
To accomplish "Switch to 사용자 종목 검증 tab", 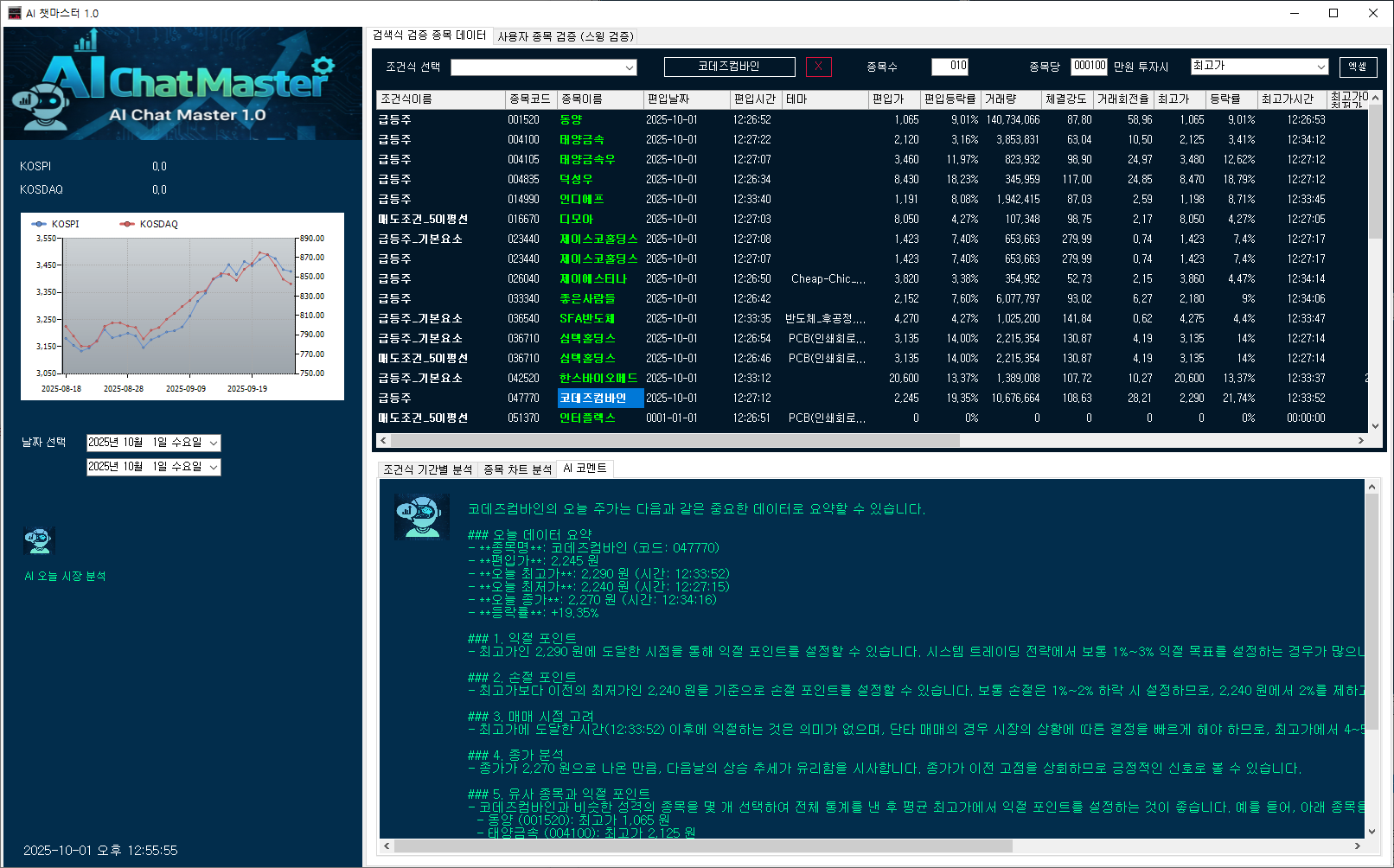I will point(566,36).
